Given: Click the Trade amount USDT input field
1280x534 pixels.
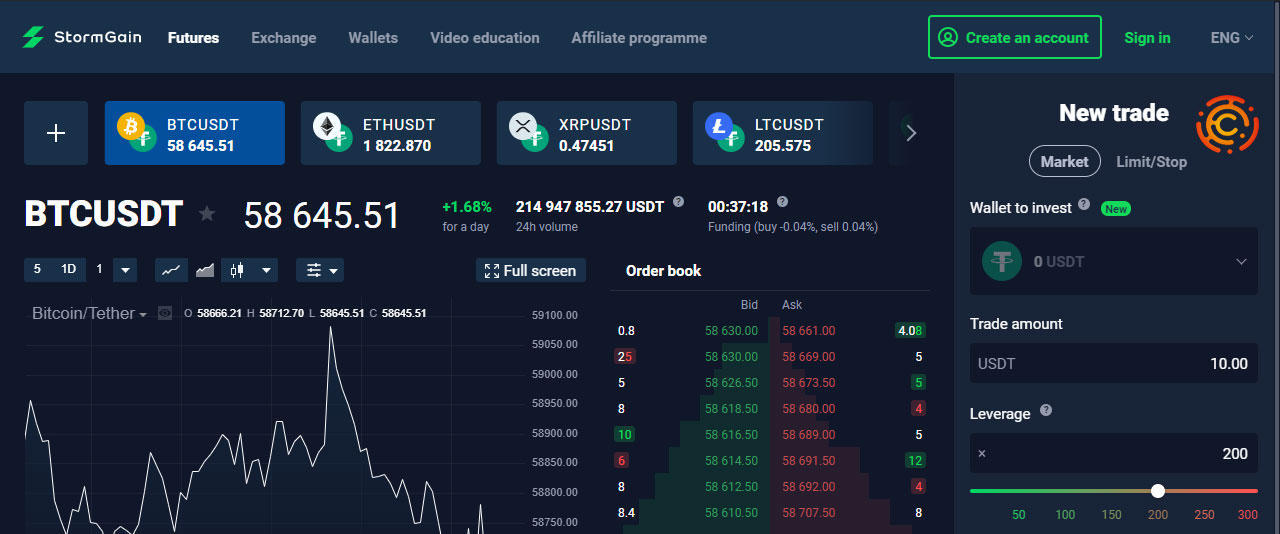Looking at the screenshot, I should tap(1114, 363).
